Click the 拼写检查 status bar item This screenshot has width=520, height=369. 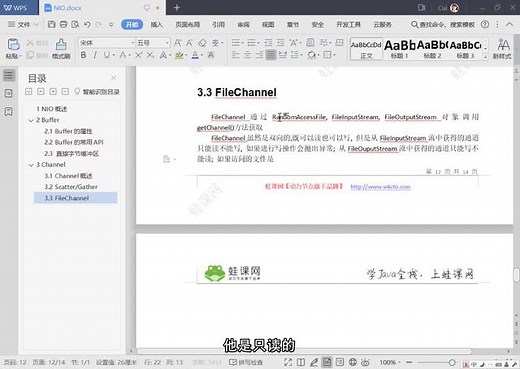[x=246, y=362]
